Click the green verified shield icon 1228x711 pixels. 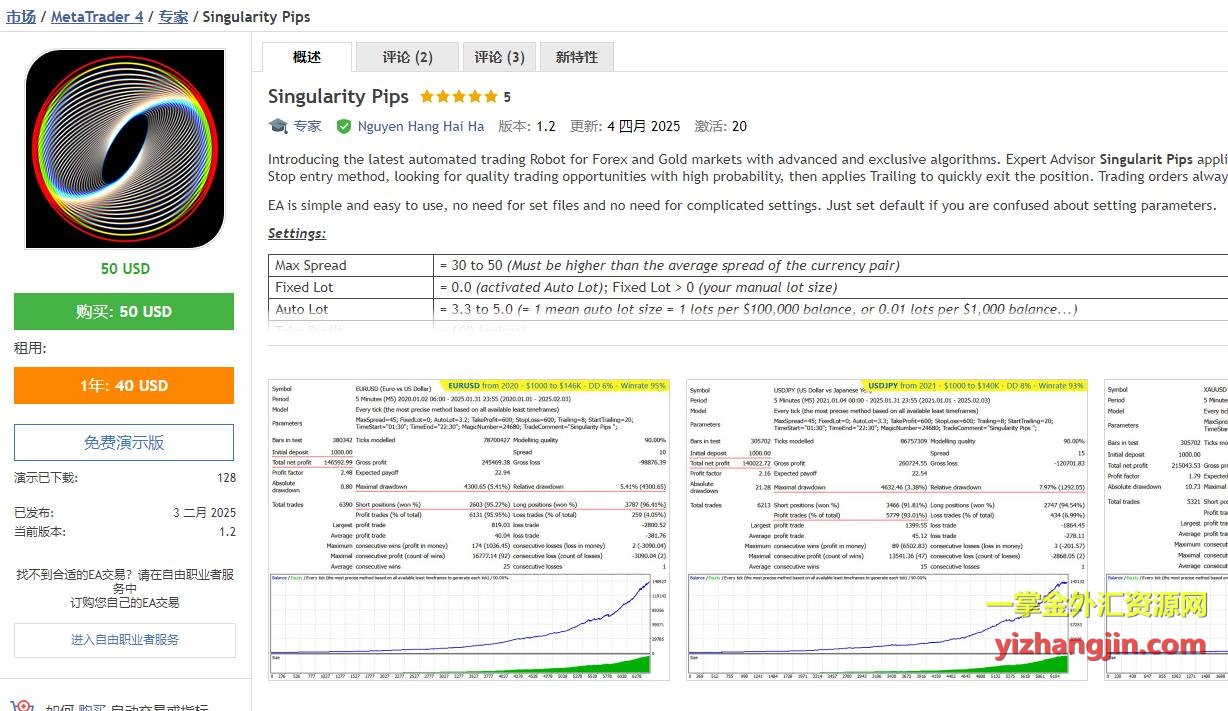click(344, 126)
